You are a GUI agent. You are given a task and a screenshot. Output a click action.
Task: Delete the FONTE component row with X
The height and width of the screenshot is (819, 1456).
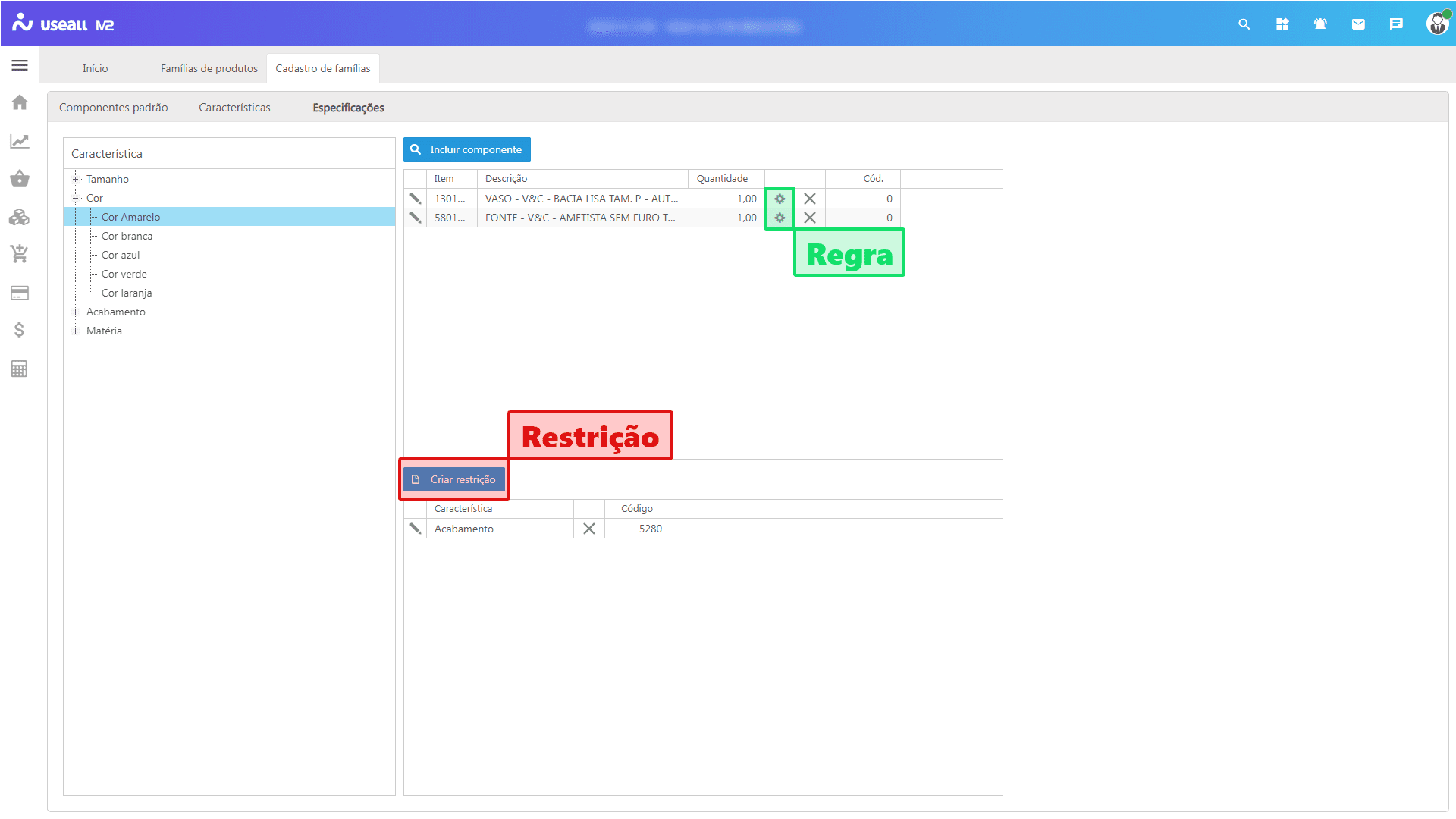coord(810,218)
